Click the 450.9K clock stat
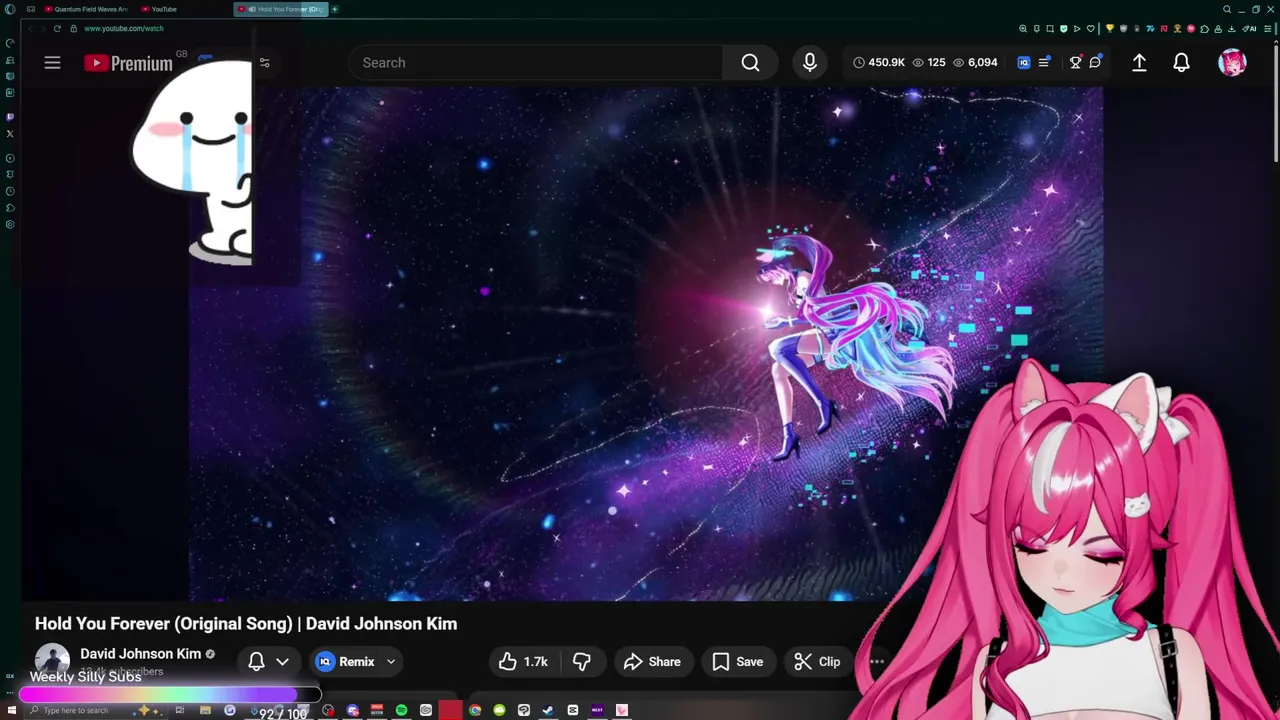 (879, 62)
